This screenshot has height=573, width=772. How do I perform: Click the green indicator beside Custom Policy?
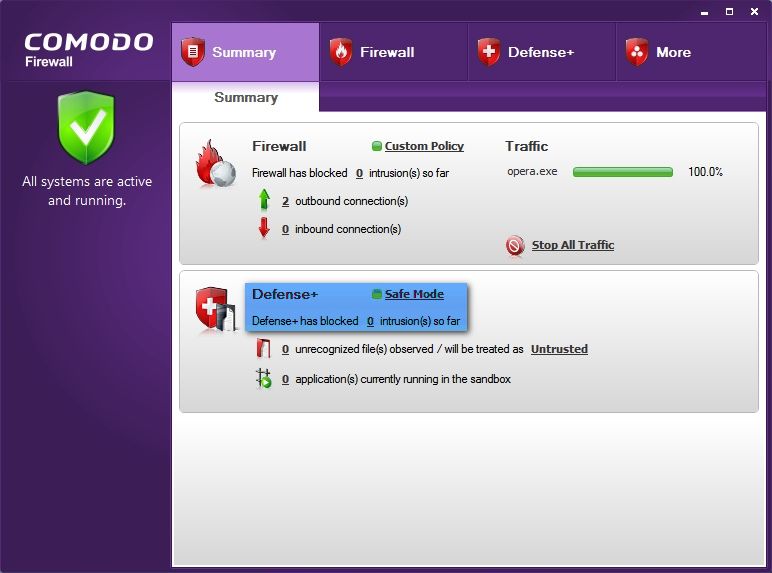tap(377, 146)
